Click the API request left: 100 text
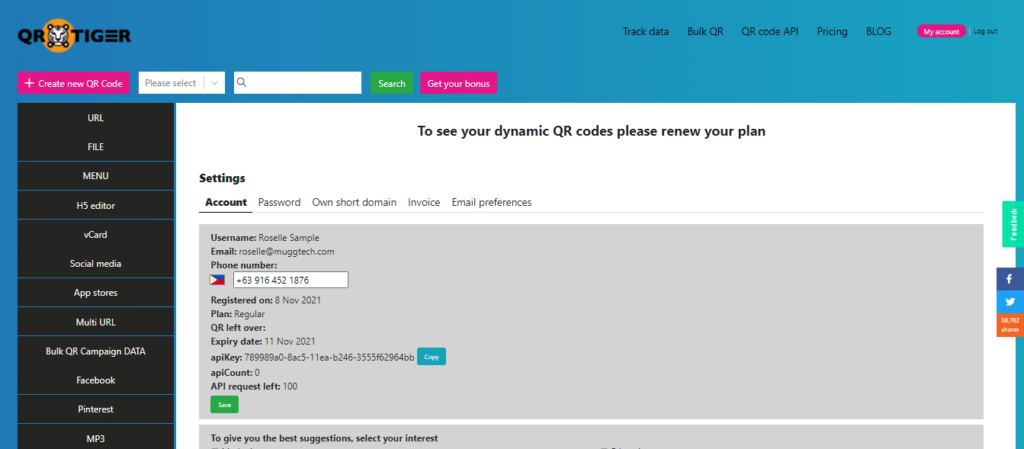The height and width of the screenshot is (449, 1024). point(254,386)
